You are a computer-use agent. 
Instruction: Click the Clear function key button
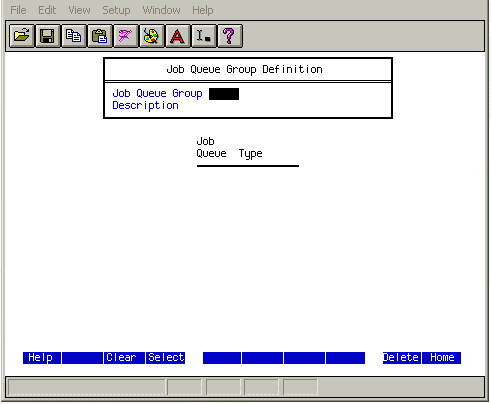[124, 358]
